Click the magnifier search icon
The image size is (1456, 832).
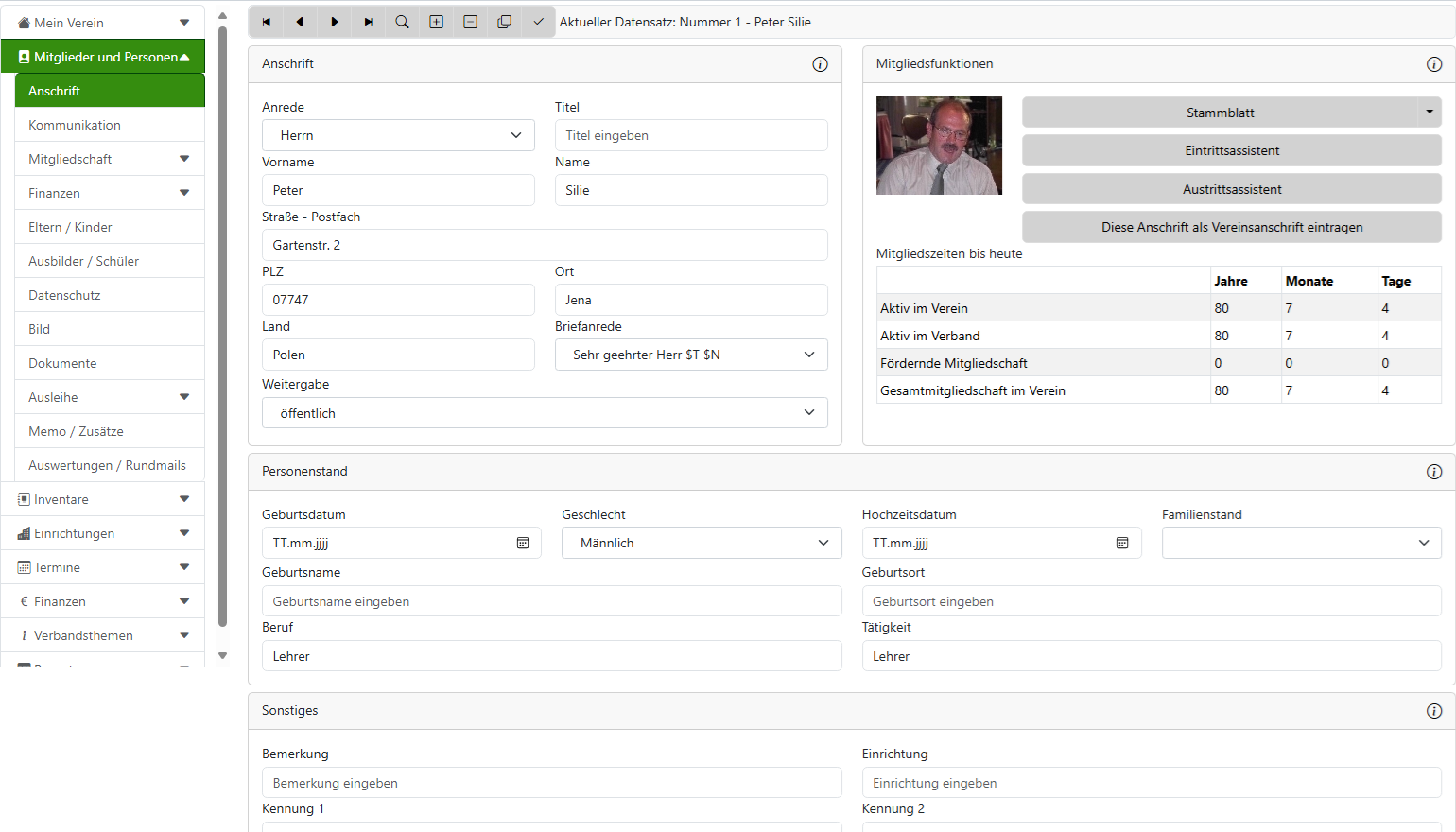tap(402, 22)
